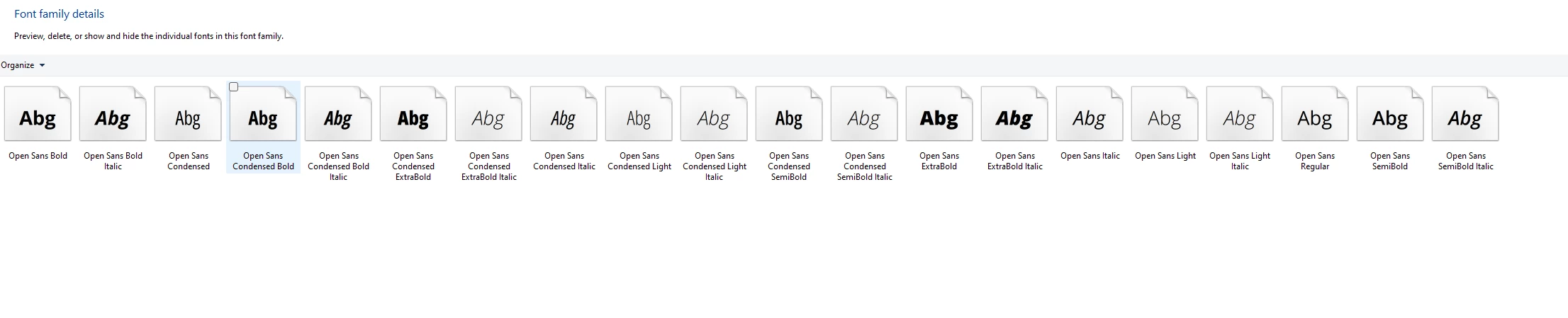Pick the Open Sans Condensed Bold Italic icon

point(338,114)
